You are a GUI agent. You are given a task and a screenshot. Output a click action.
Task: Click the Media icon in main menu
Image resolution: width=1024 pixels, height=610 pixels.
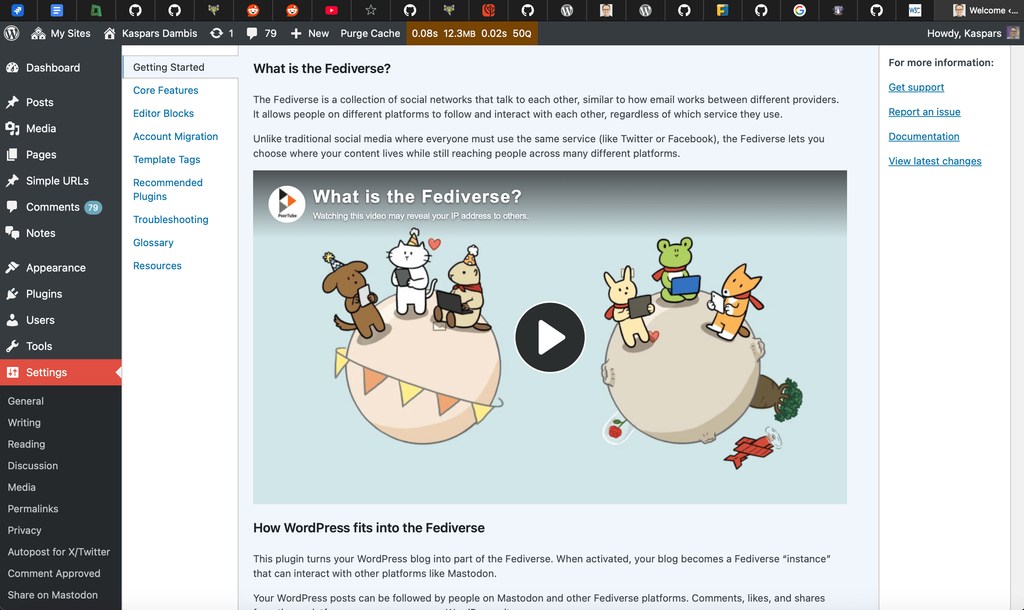coord(12,129)
